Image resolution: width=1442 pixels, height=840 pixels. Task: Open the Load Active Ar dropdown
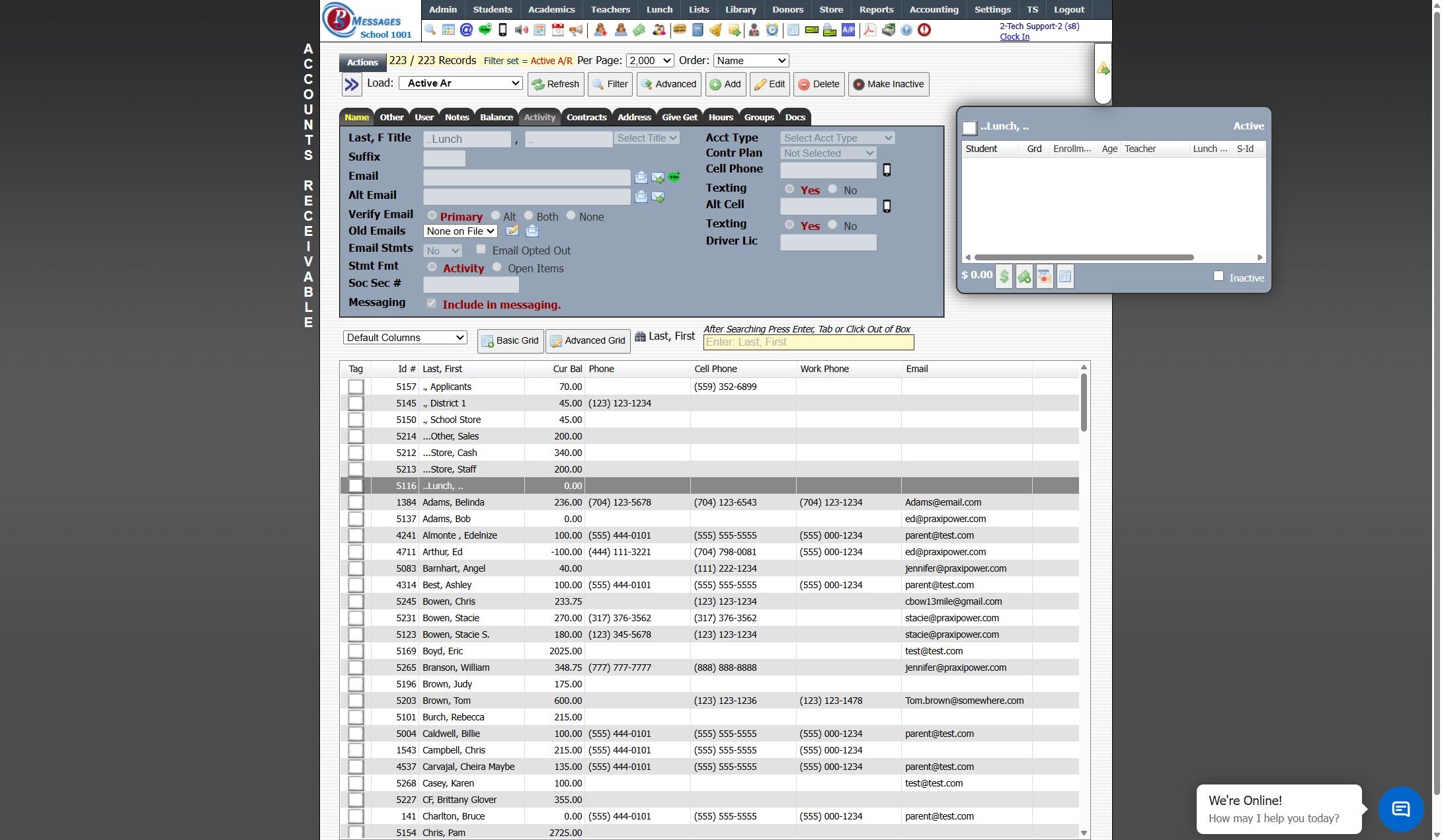click(461, 83)
